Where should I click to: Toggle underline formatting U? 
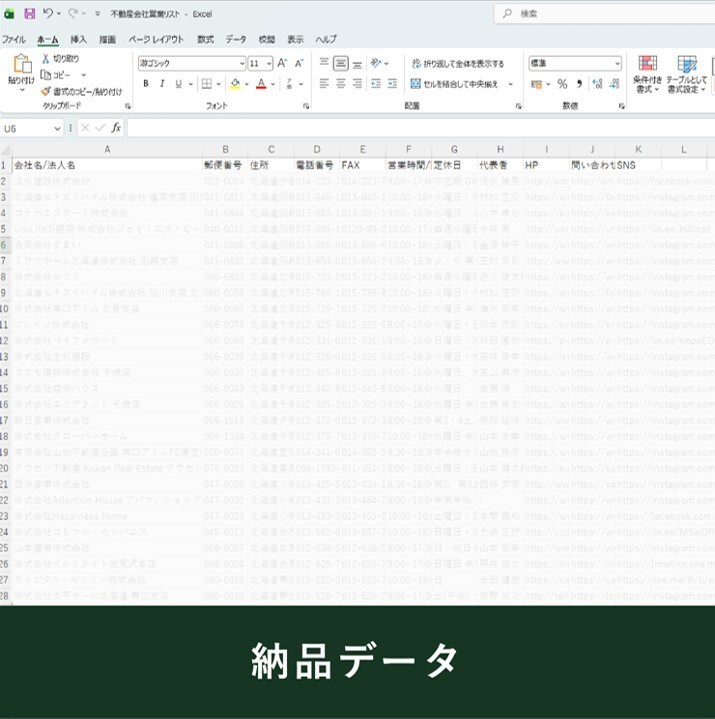[x=178, y=84]
